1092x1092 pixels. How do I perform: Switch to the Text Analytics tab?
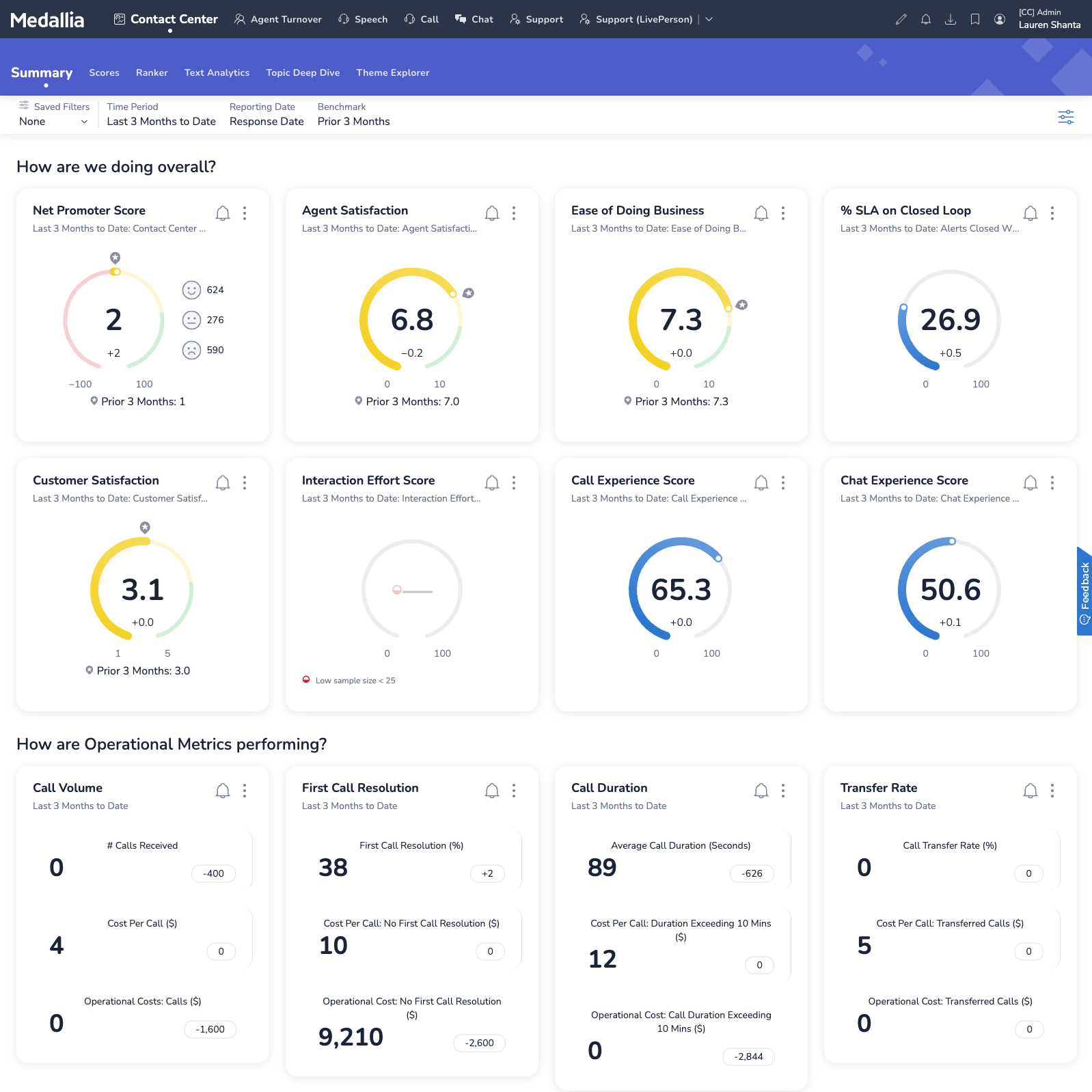[x=217, y=72]
